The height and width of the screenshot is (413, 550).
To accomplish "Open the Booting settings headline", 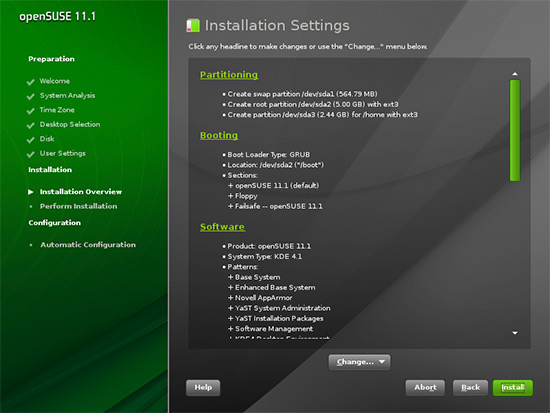I will 219,135.
